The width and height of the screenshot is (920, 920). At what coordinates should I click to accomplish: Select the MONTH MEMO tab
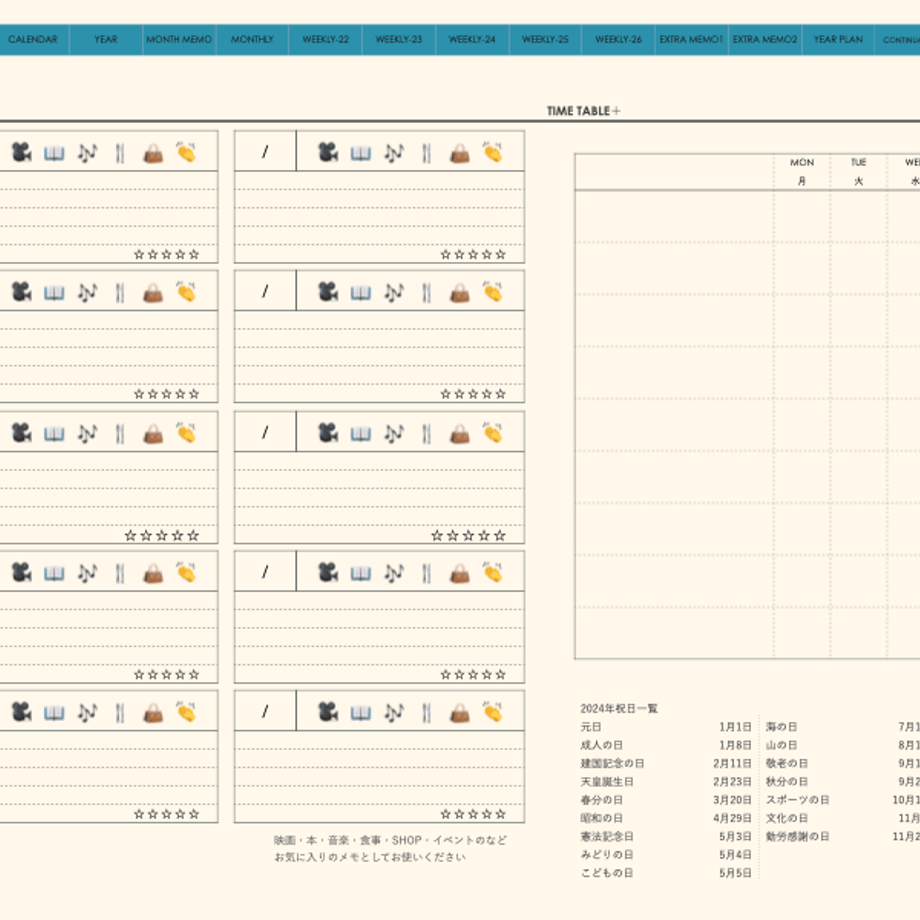[179, 39]
